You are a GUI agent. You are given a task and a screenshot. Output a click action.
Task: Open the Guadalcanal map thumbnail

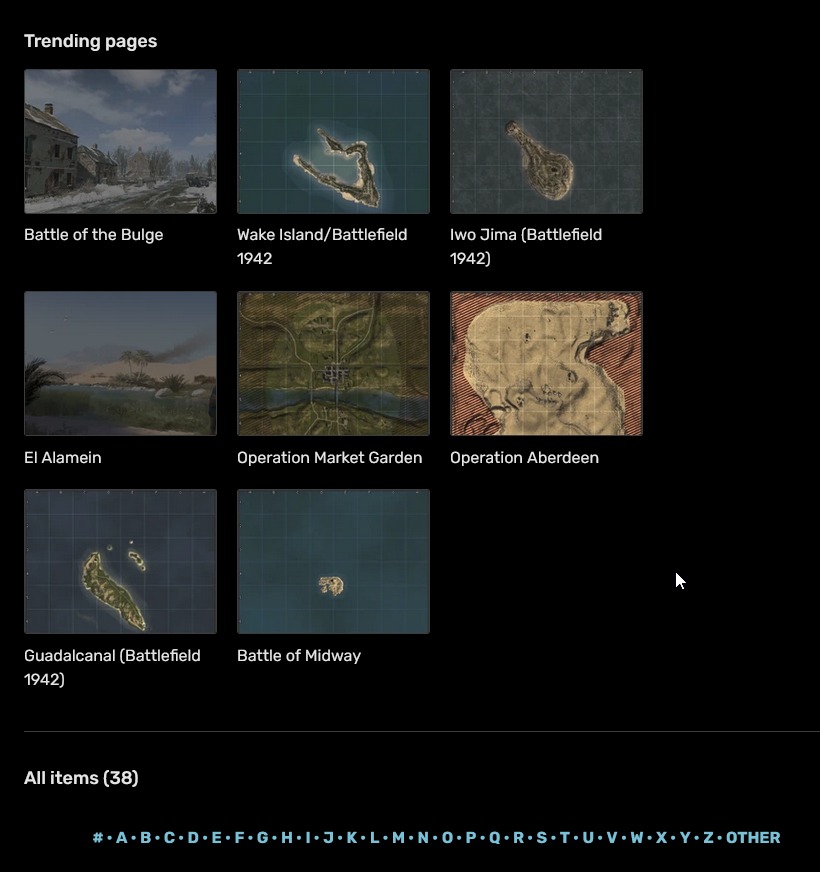[x=120, y=561]
